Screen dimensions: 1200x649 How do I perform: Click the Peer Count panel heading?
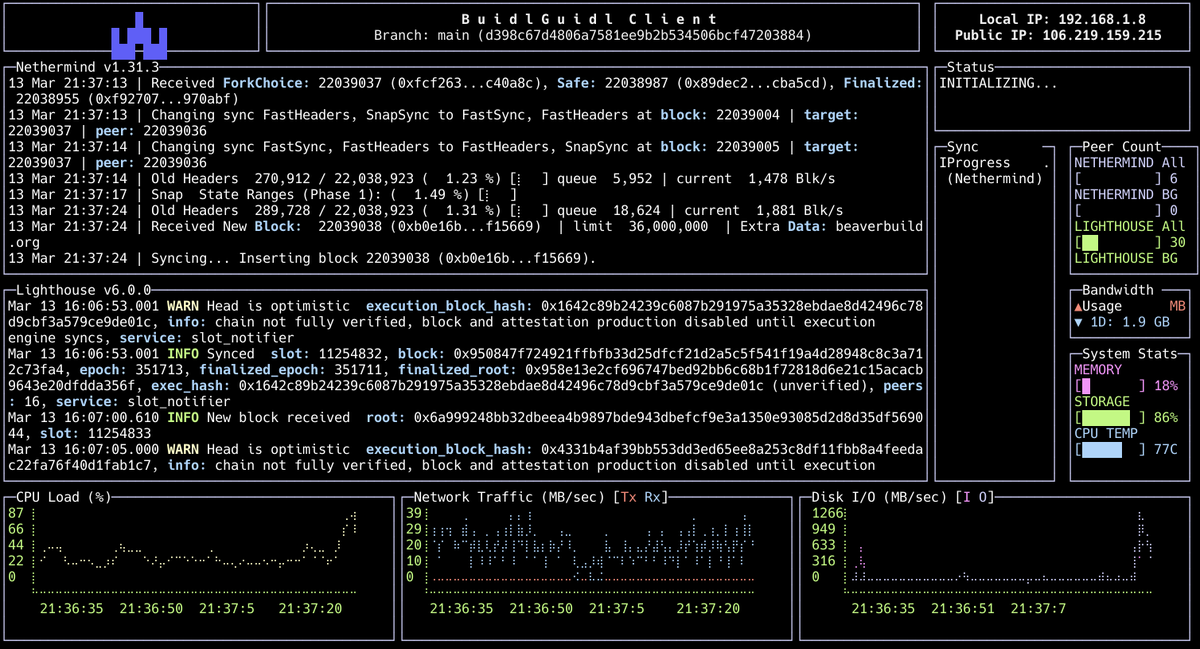coord(1122,147)
